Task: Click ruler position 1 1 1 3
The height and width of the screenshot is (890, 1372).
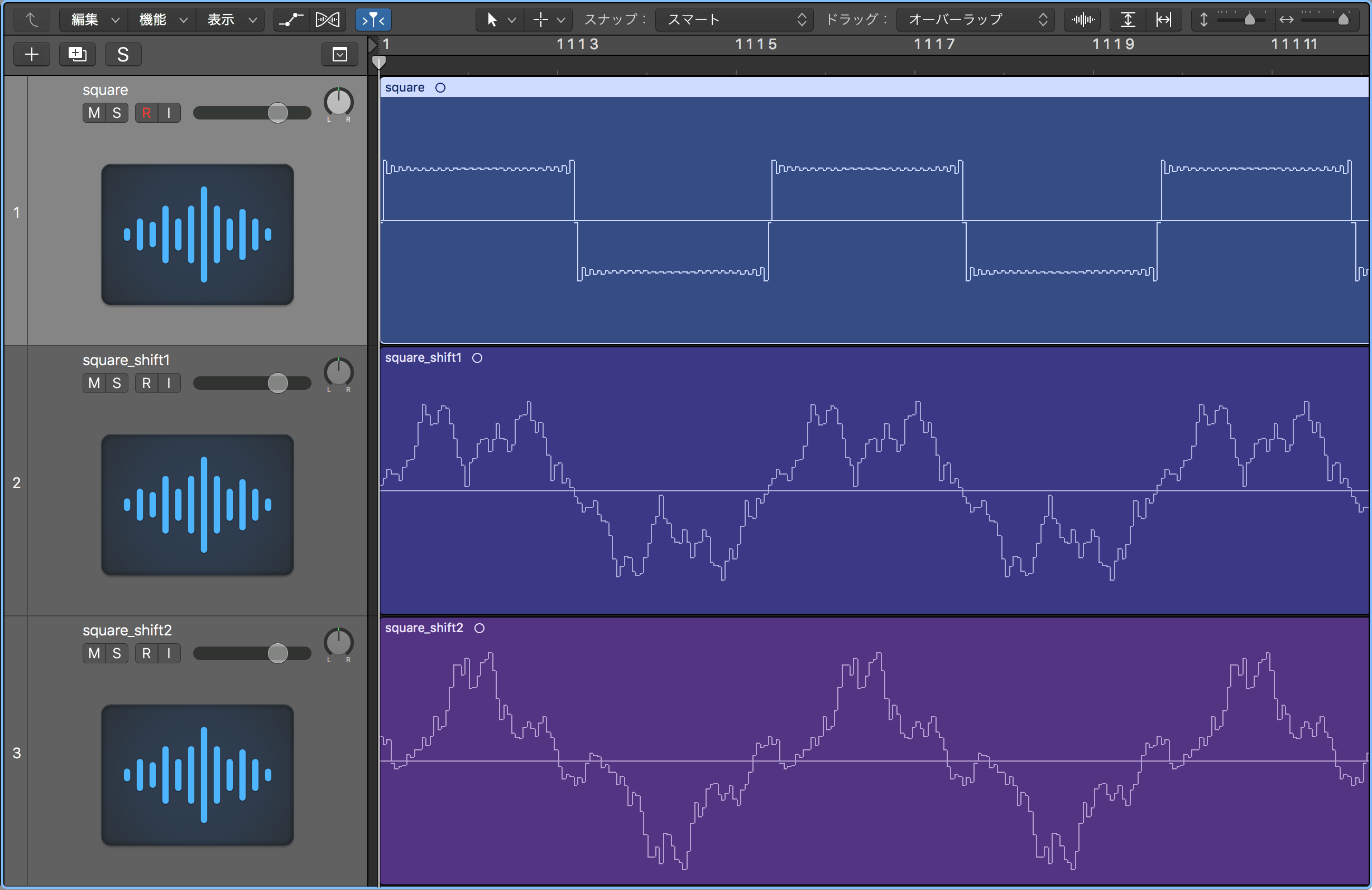Action: [x=577, y=45]
